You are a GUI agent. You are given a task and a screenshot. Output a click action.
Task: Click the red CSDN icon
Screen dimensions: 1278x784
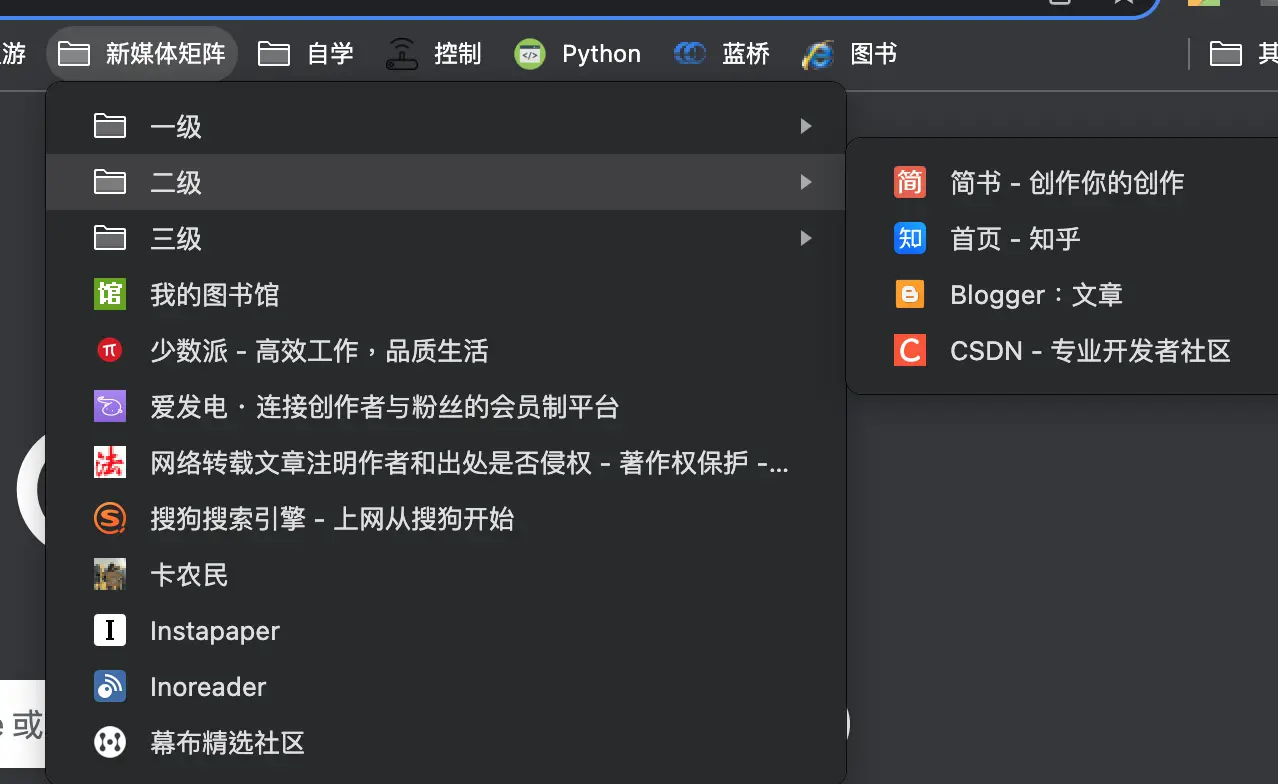tap(909, 350)
